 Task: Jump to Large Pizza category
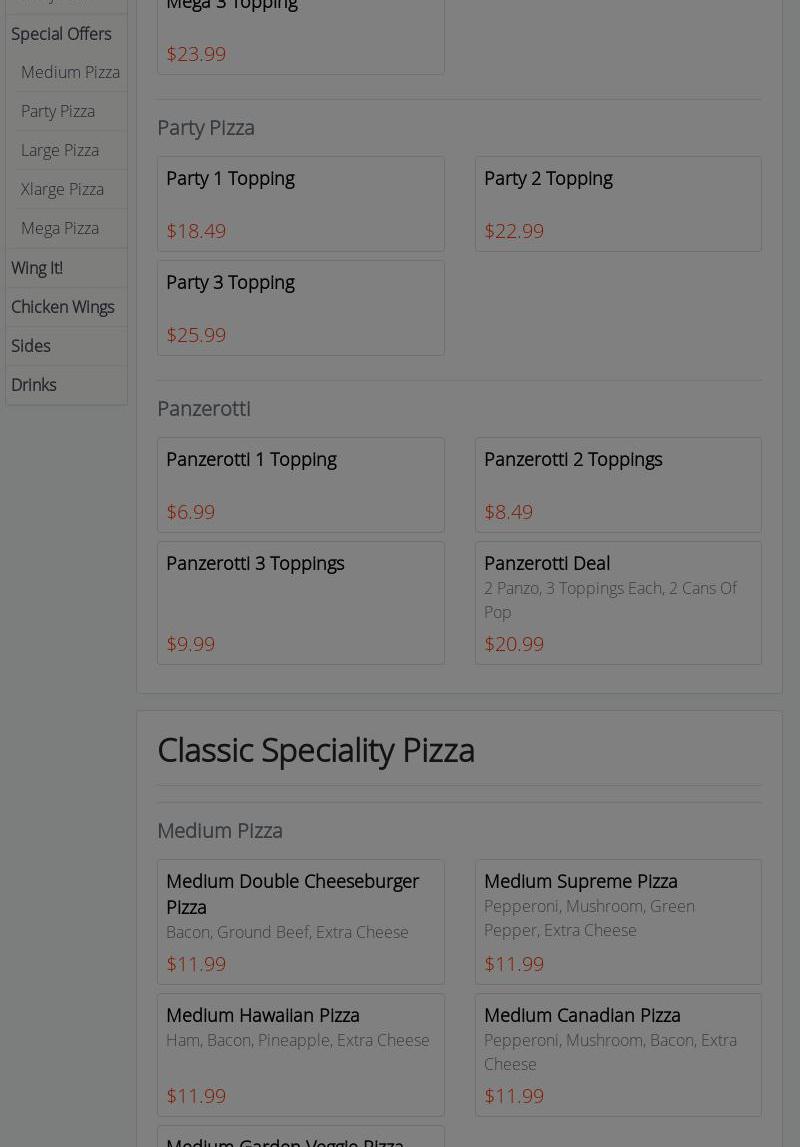pyautogui.click(x=60, y=150)
